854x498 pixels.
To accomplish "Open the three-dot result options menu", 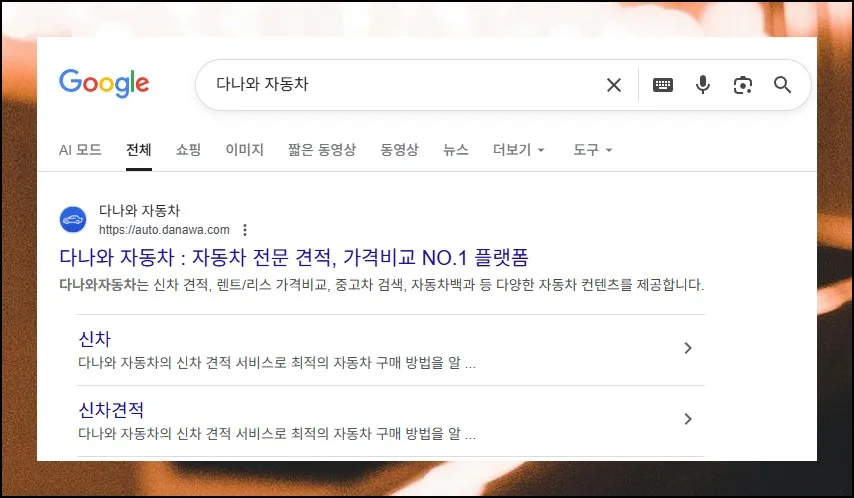I will click(x=245, y=230).
